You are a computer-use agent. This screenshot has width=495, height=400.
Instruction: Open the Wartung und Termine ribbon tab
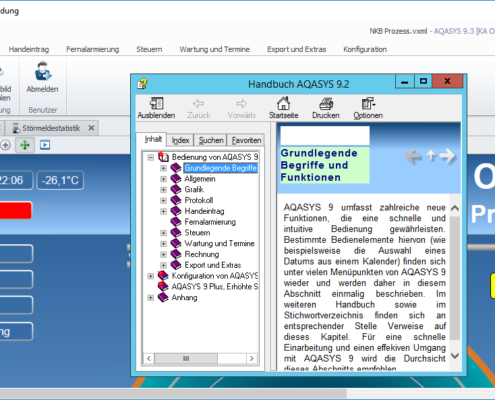(x=215, y=49)
